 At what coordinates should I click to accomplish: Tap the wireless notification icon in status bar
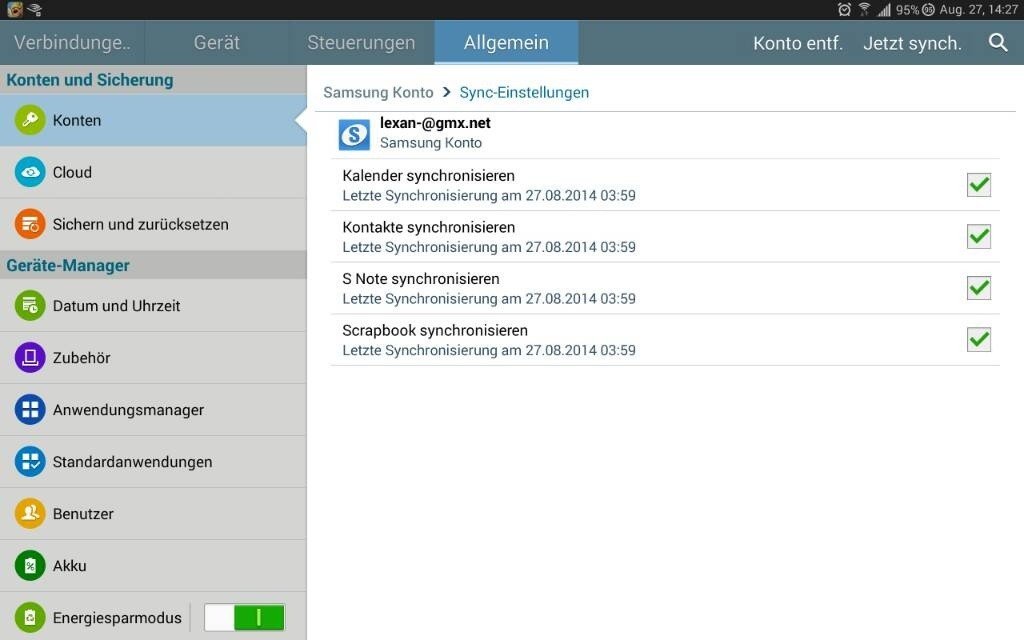[x=35, y=9]
